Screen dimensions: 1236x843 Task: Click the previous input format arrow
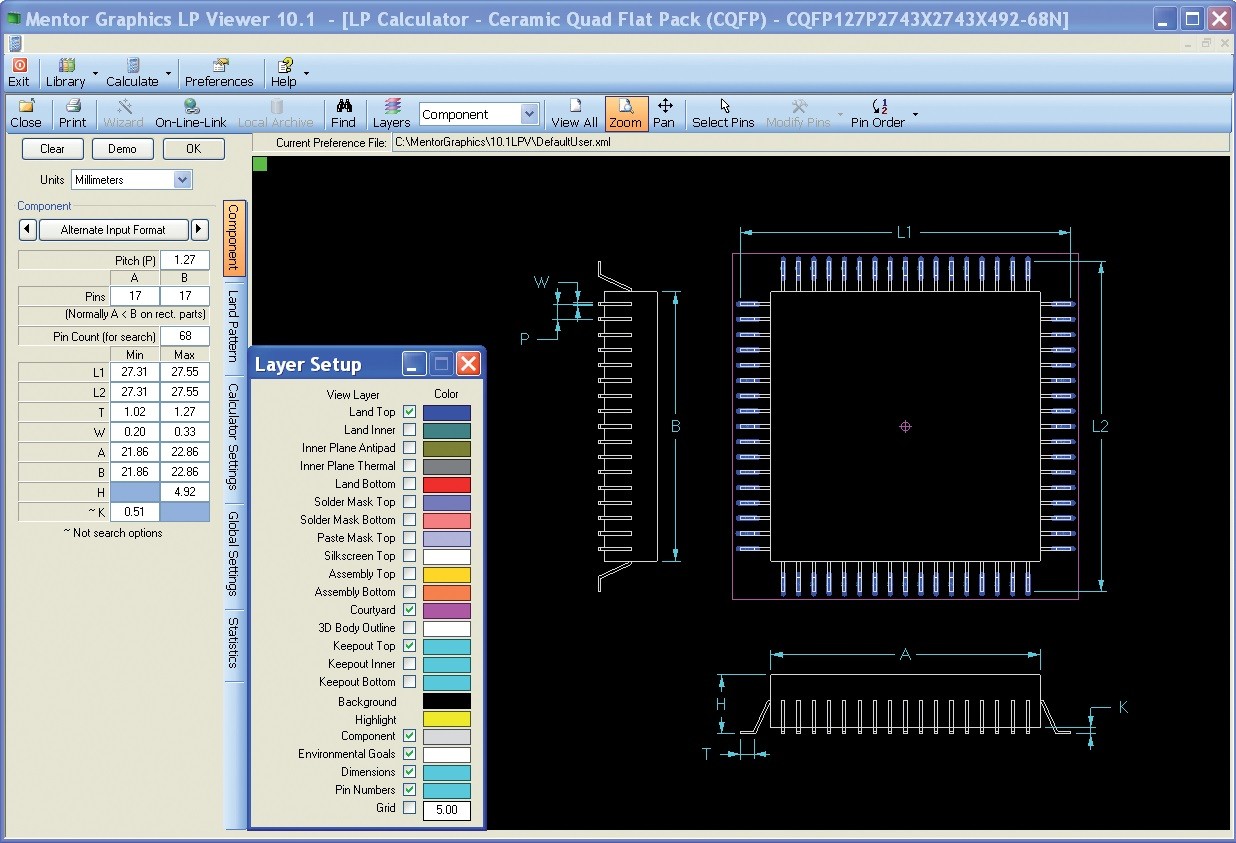(27, 230)
